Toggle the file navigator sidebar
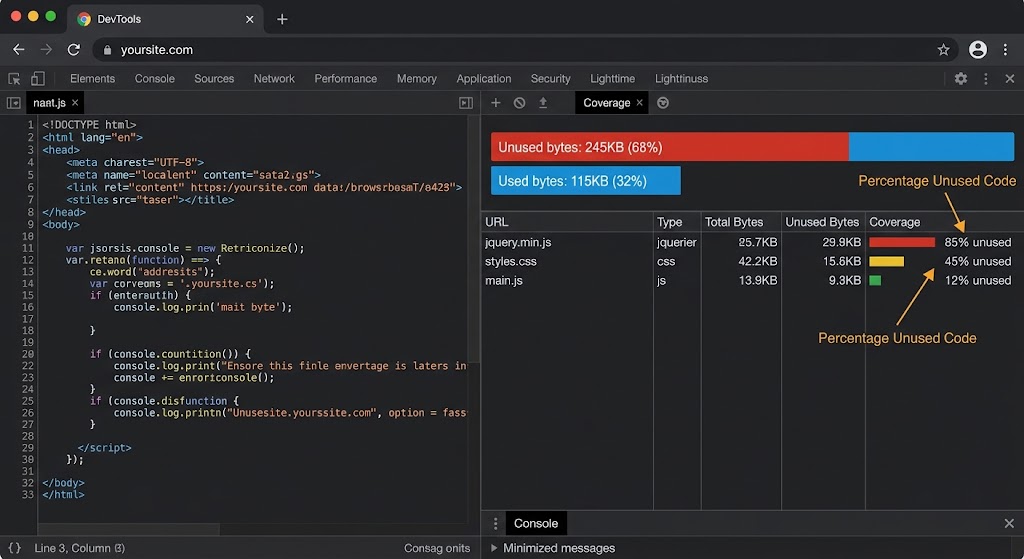The width and height of the screenshot is (1024, 559). [13, 103]
